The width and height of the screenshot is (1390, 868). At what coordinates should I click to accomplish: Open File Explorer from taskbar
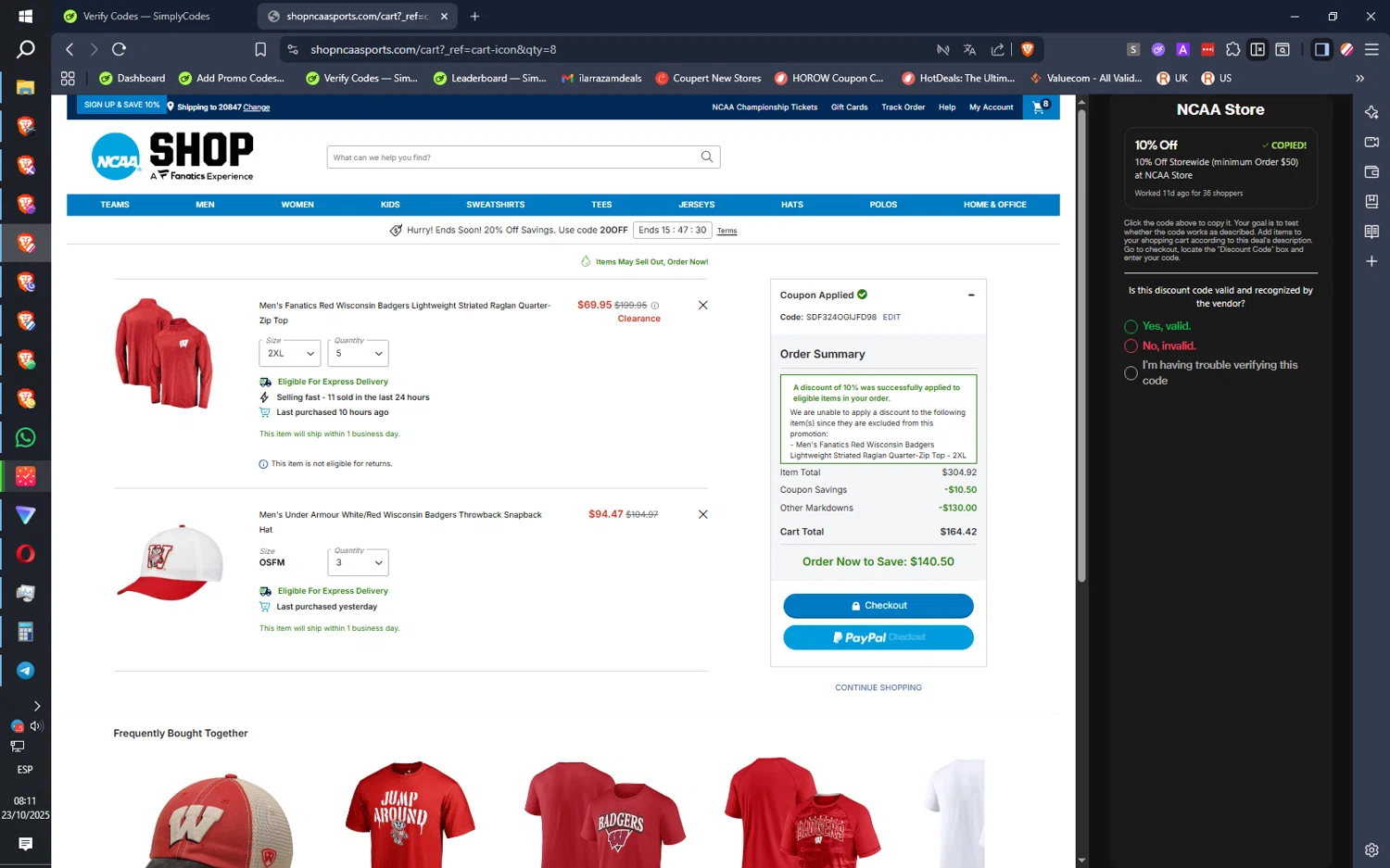point(25,87)
